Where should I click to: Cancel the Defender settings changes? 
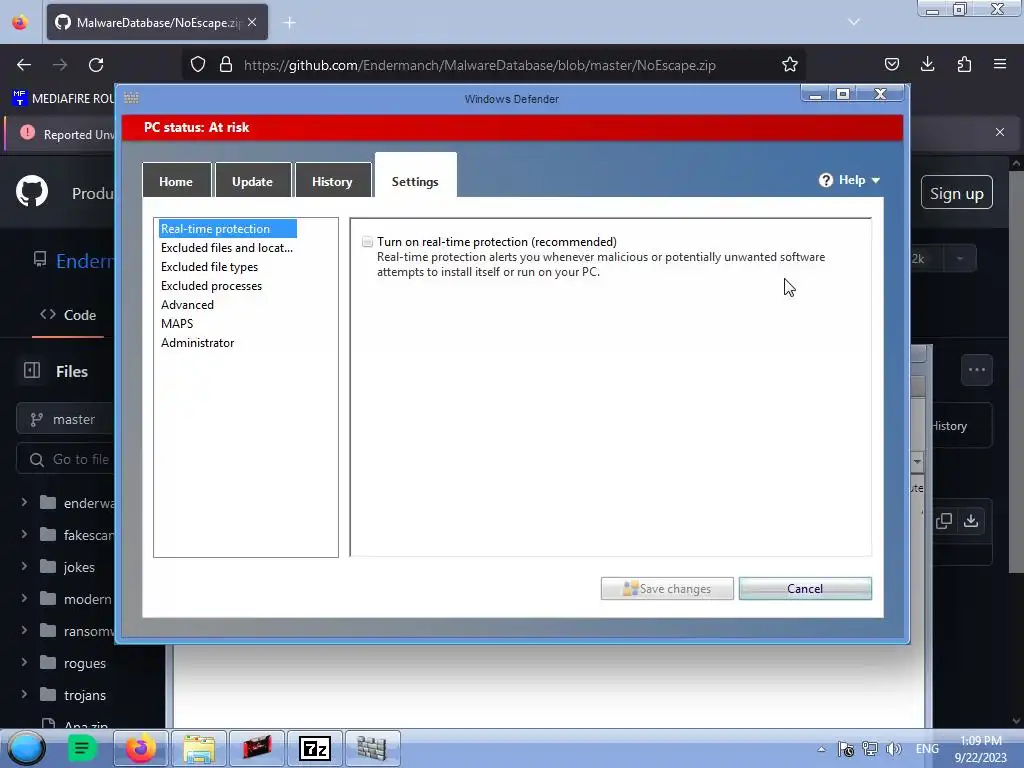coord(805,588)
